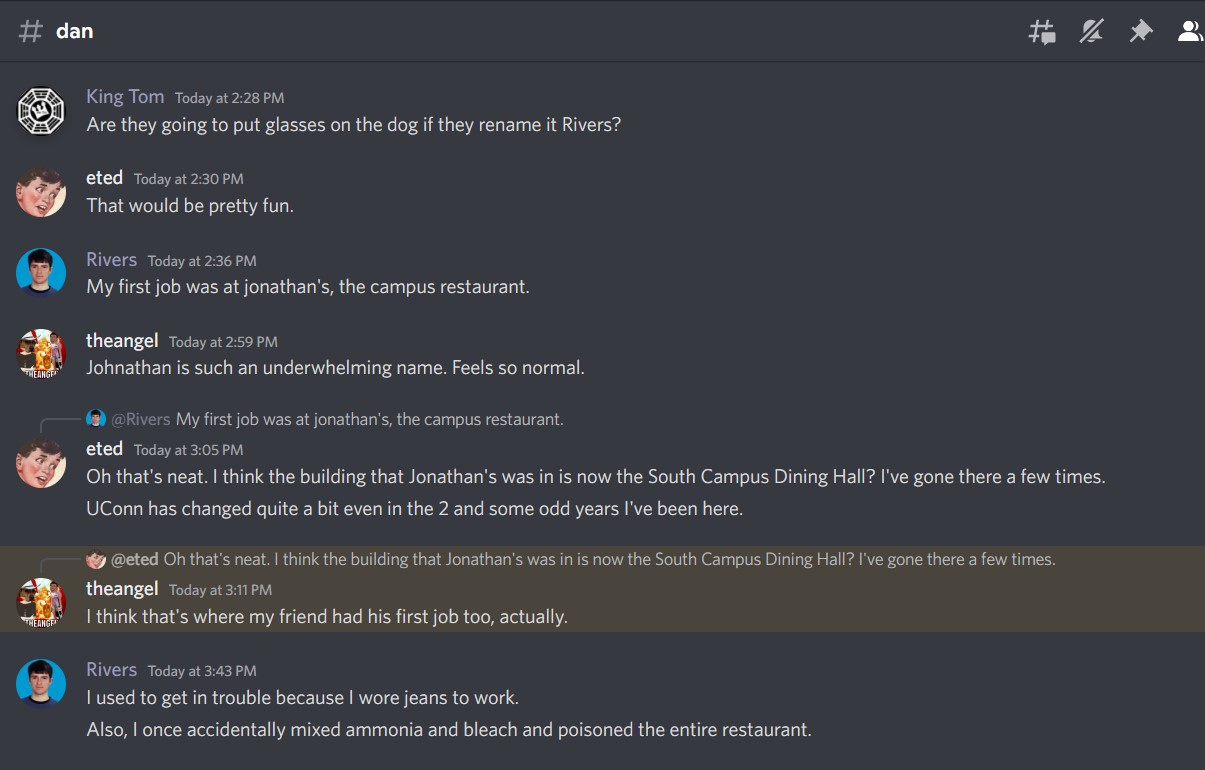Click Rivers' avatar on the 3:43 PM message
The height and width of the screenshot is (770, 1205).
tap(41, 683)
